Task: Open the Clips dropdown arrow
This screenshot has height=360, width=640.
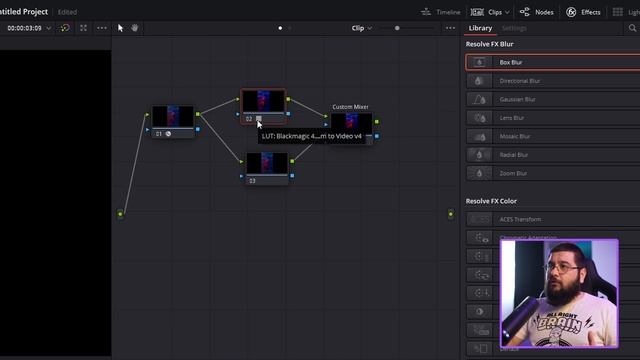Action: pyautogui.click(x=507, y=12)
